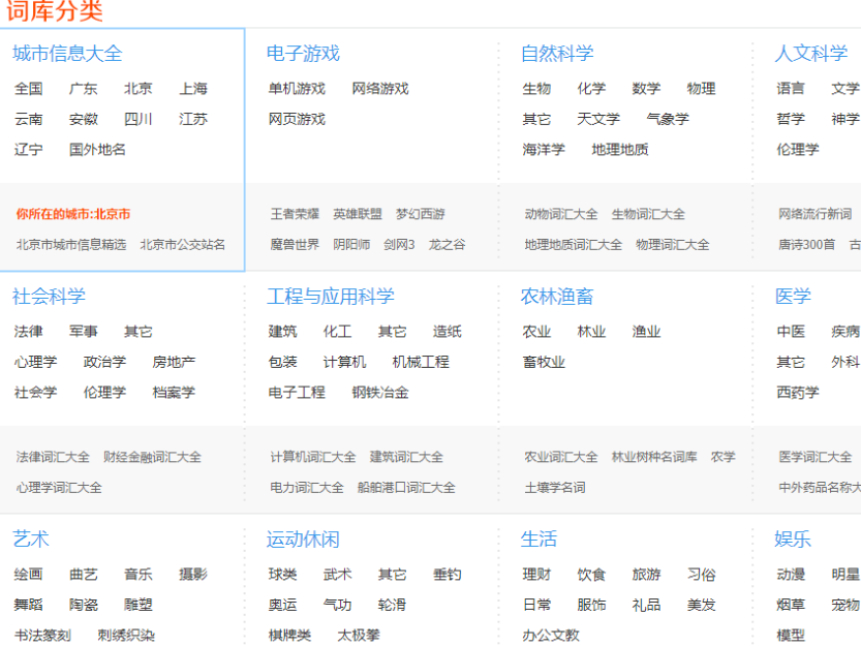Image resolution: width=861 pixels, height=646 pixels.
Task: Go to 单机游戏 subcategory
Action: click(297, 88)
